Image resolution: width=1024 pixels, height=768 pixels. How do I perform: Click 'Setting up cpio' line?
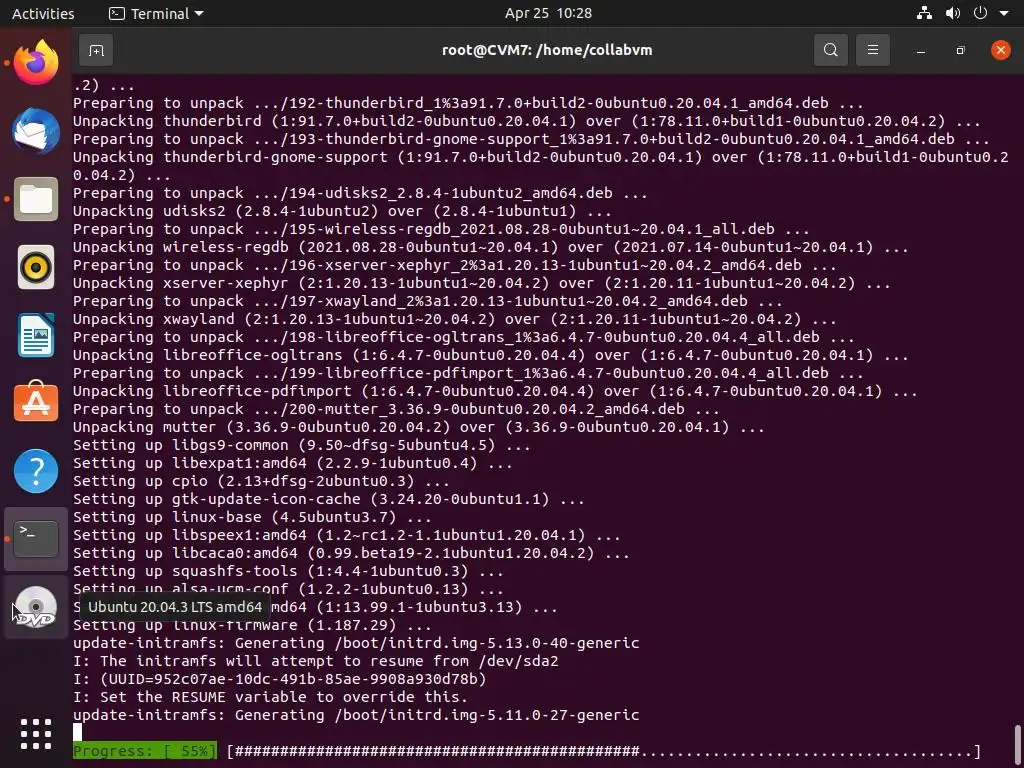(261, 481)
